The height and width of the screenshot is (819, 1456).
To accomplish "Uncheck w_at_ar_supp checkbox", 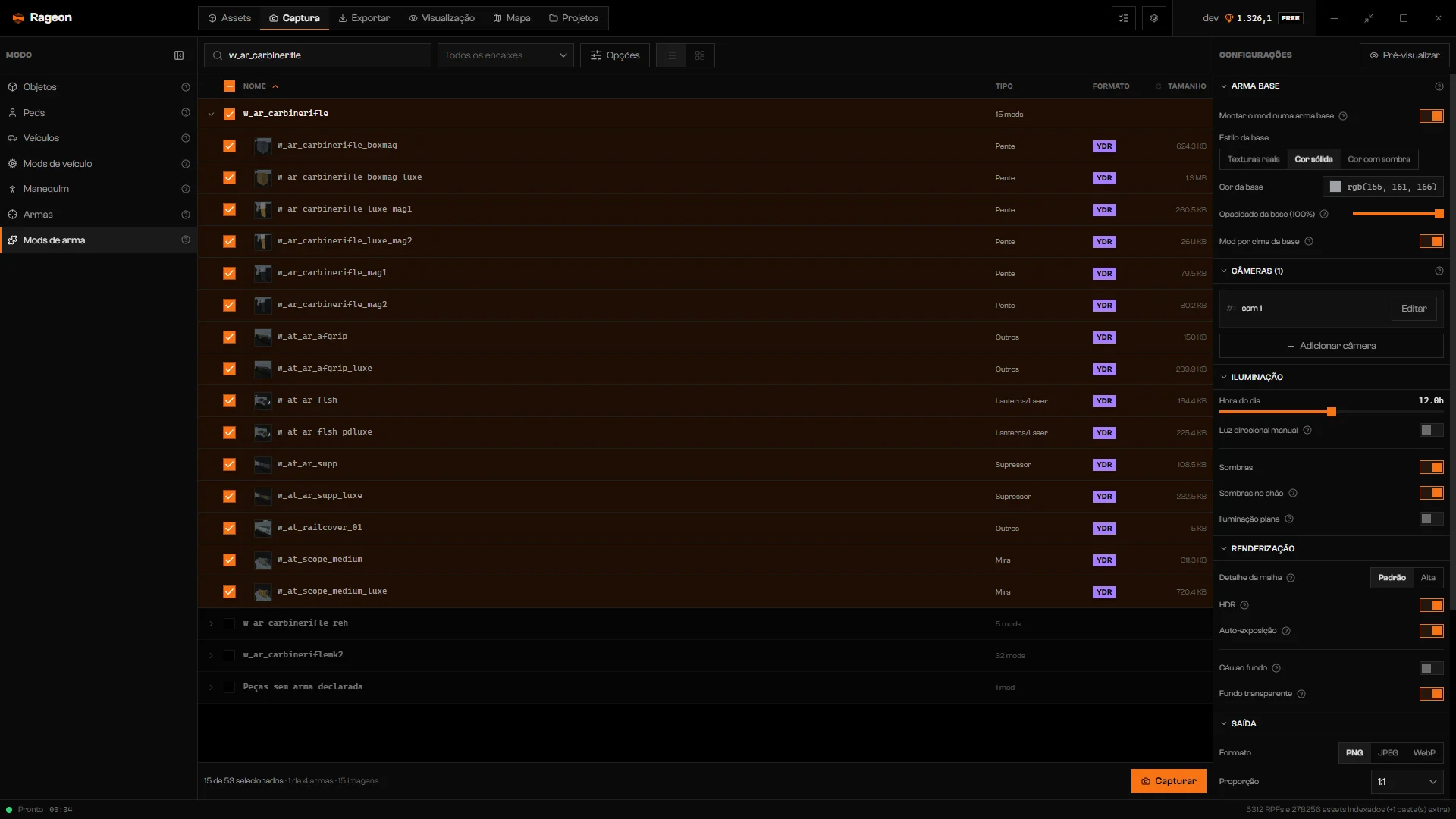I will (229, 464).
